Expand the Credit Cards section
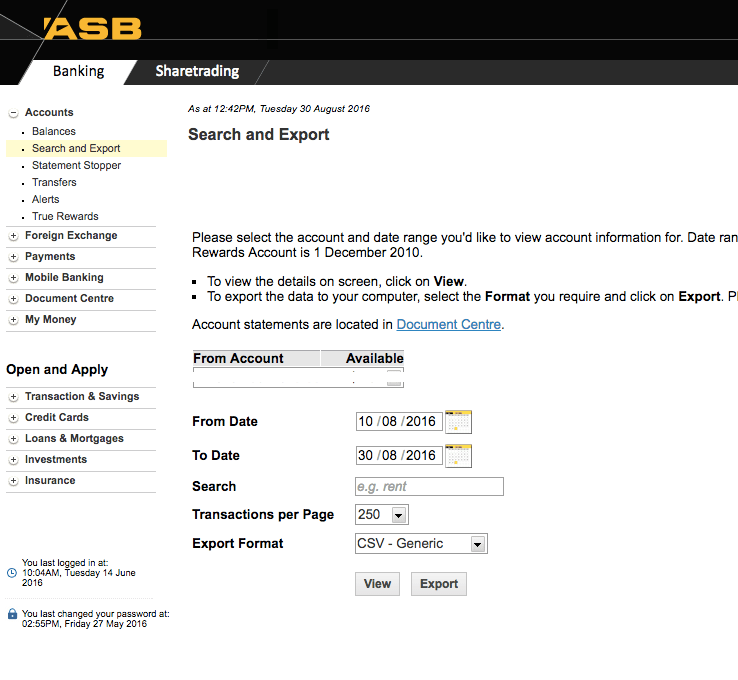The width and height of the screenshot is (738, 680). [13, 418]
